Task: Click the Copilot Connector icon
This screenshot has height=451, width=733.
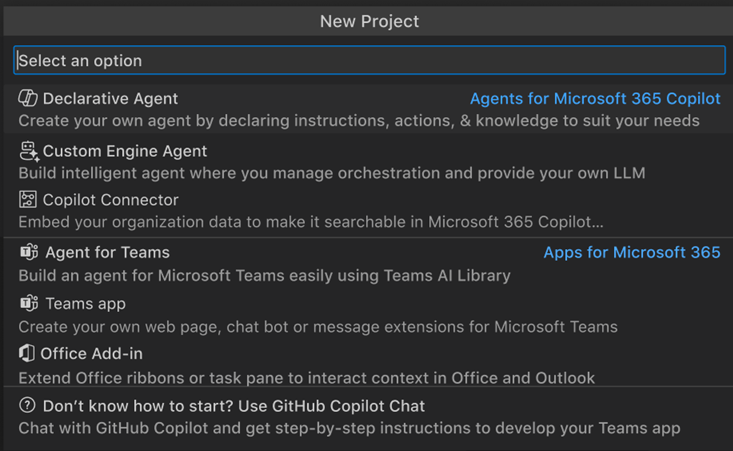Action: point(28,200)
